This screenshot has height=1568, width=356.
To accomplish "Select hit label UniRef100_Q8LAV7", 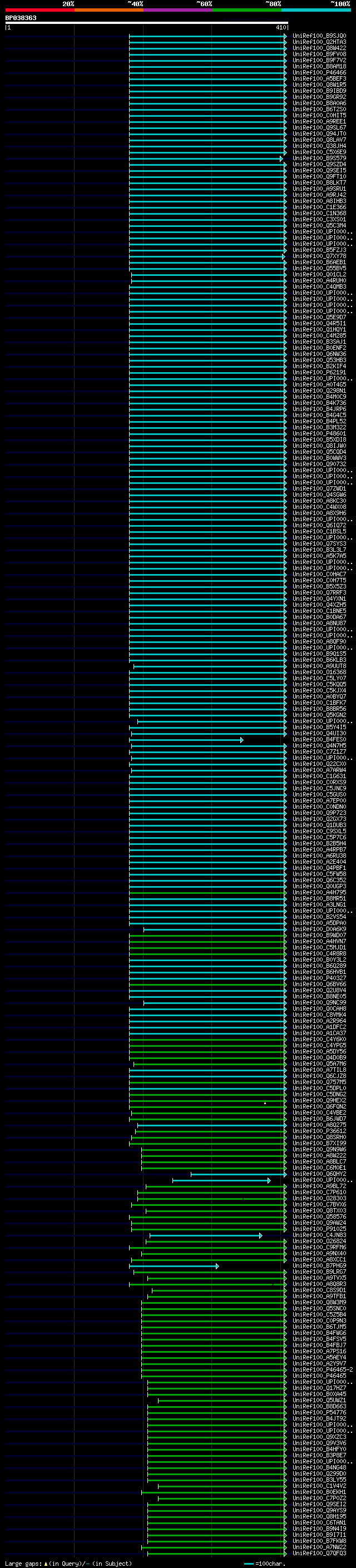I will click(319, 140).
